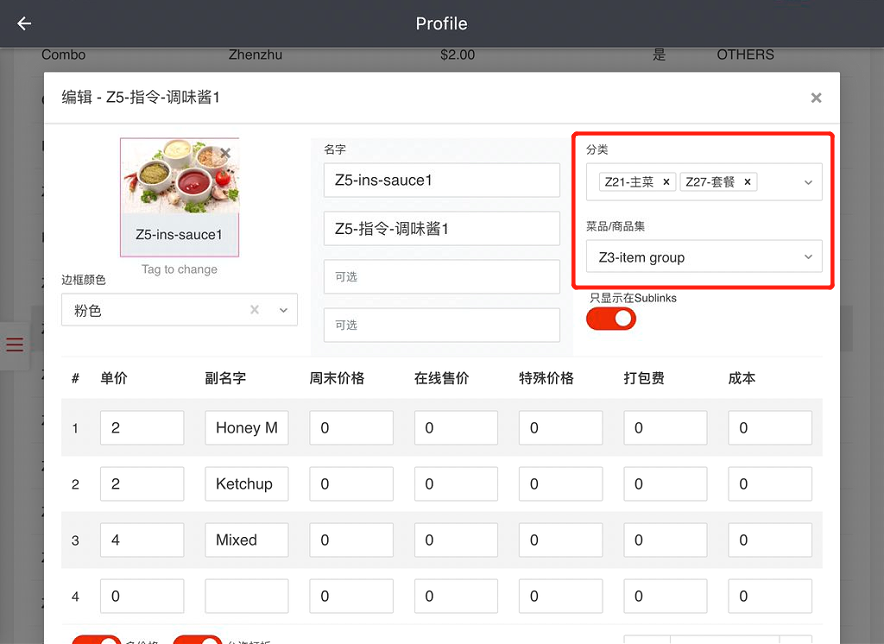
Task: Open the side hamburger menu
Action: point(15,344)
